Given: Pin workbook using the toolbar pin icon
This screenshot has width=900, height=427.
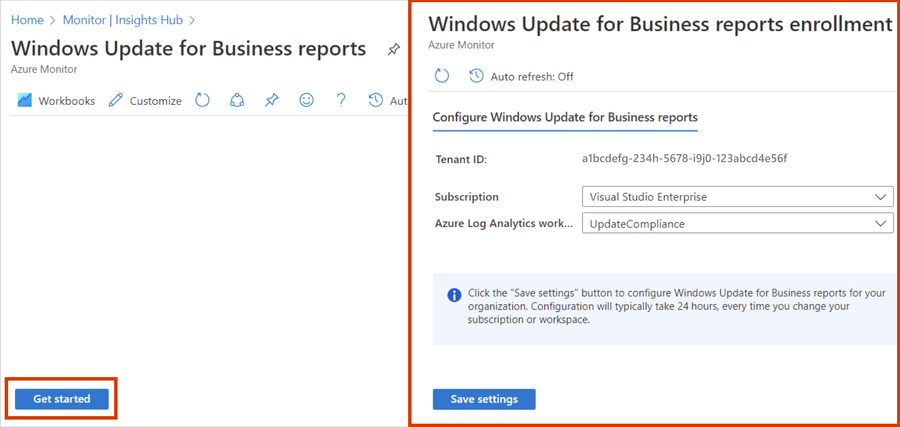Looking at the screenshot, I should [271, 100].
